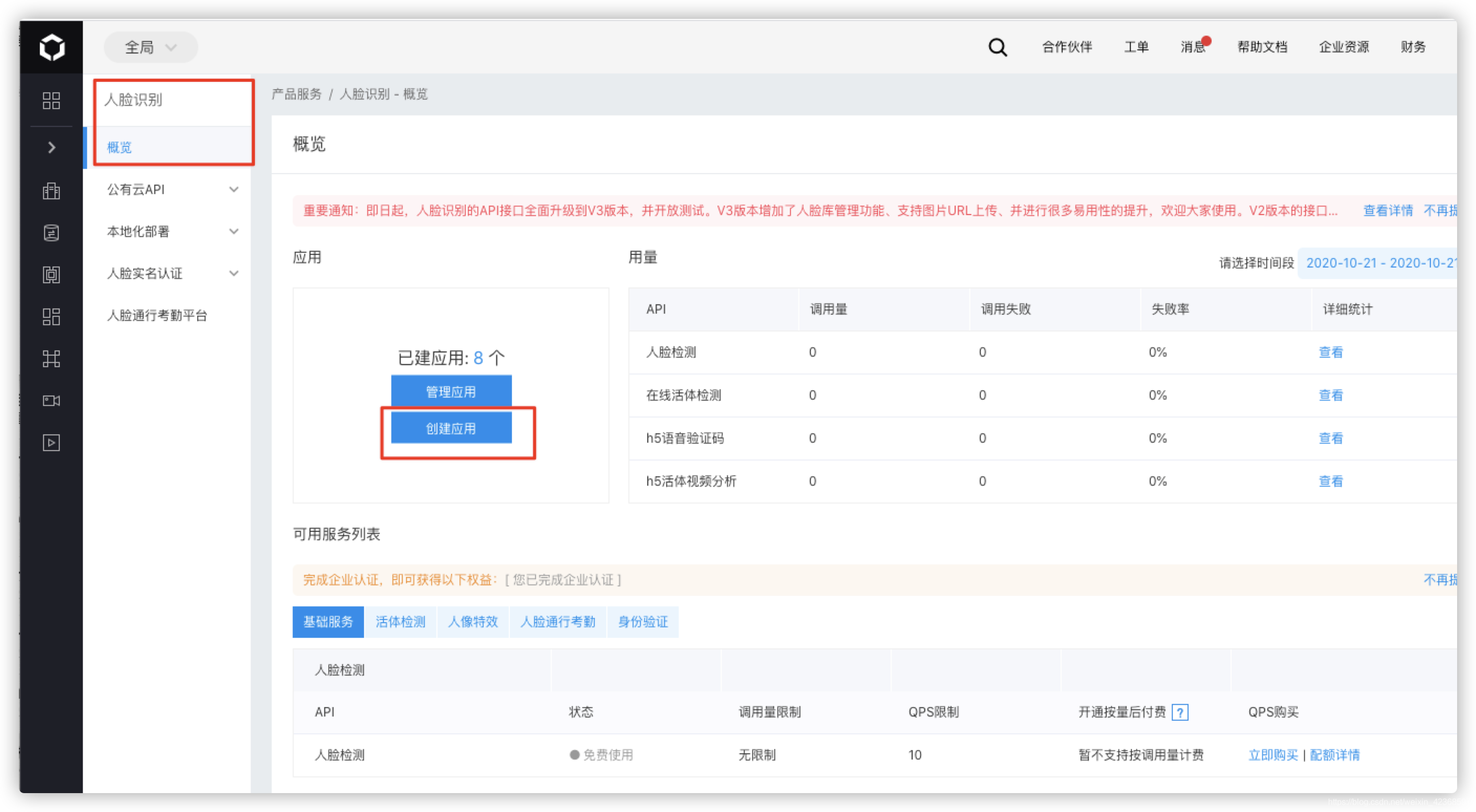1476x812 pixels.
Task: Click the video camera icon in the sidebar
Action: pyautogui.click(x=51, y=401)
